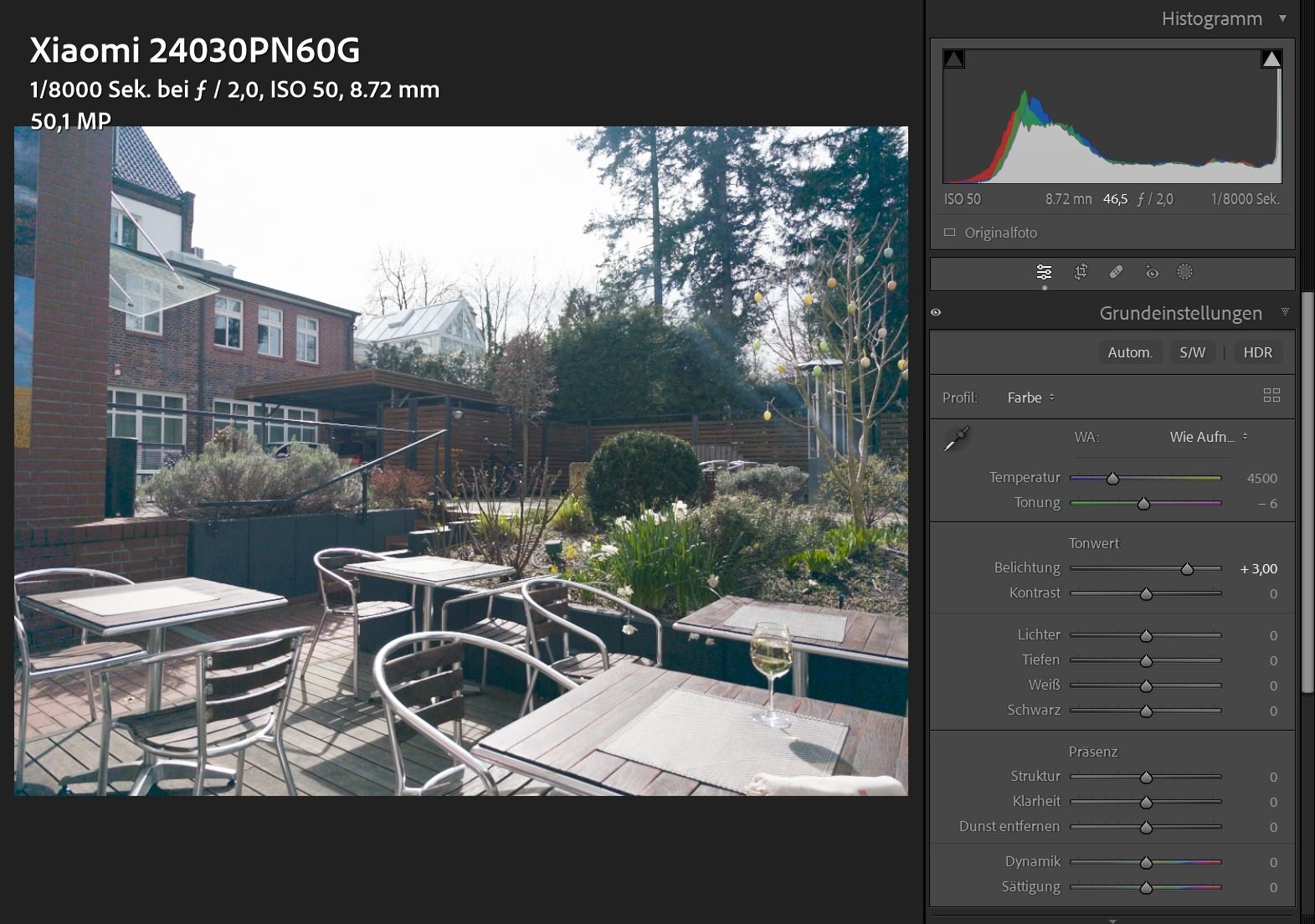Open the WA white balance dropdown
Screen dimensions: 1315x924
[x=1208, y=437]
